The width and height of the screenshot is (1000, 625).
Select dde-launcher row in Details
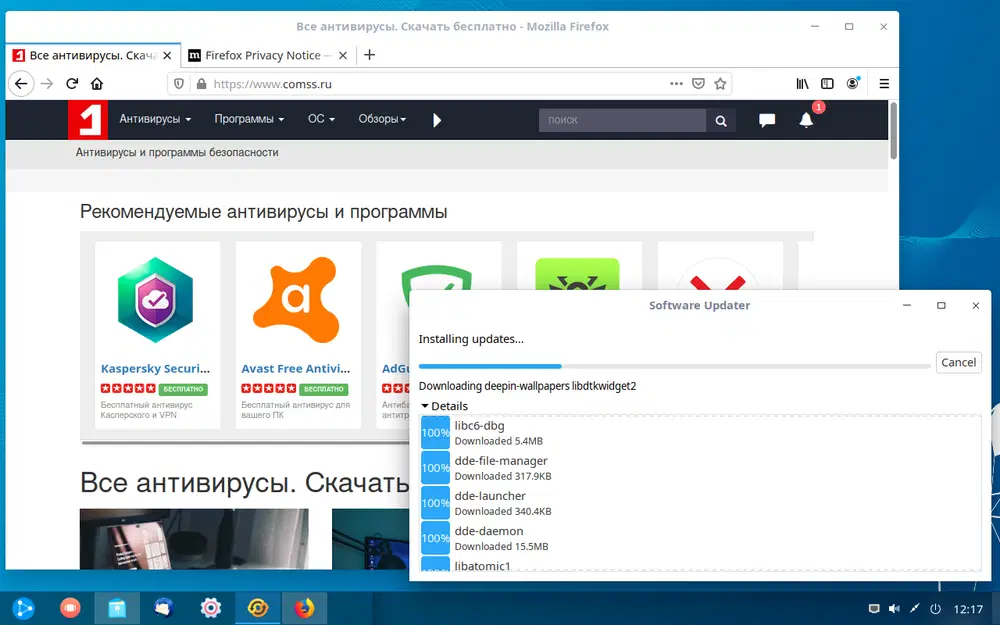(700, 503)
